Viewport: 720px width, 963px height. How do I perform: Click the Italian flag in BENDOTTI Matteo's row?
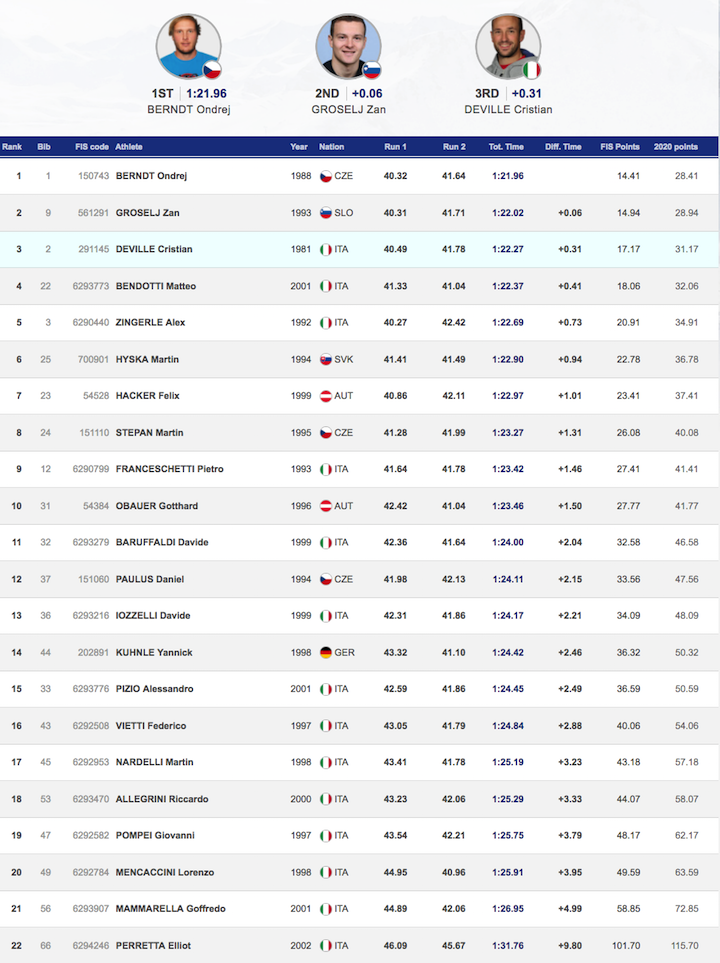tap(326, 286)
